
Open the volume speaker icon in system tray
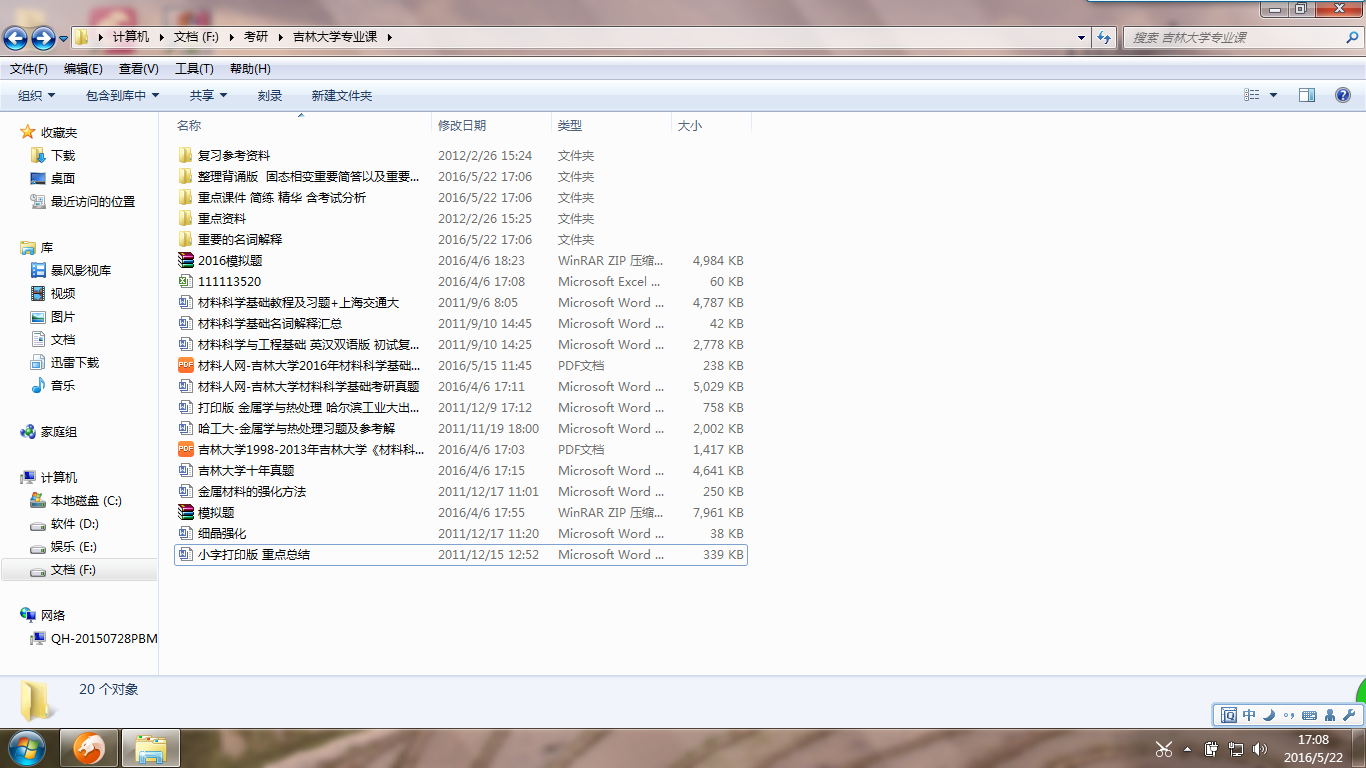[1259, 749]
